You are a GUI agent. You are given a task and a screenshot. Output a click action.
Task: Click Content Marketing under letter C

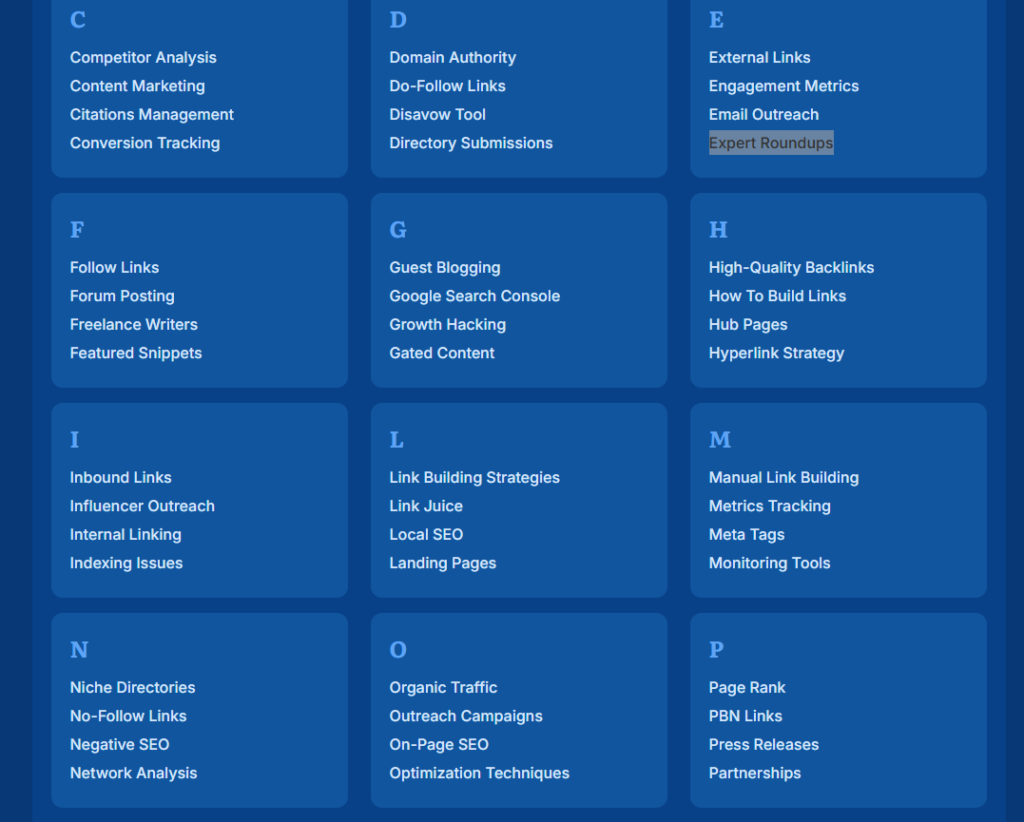[x=137, y=86]
